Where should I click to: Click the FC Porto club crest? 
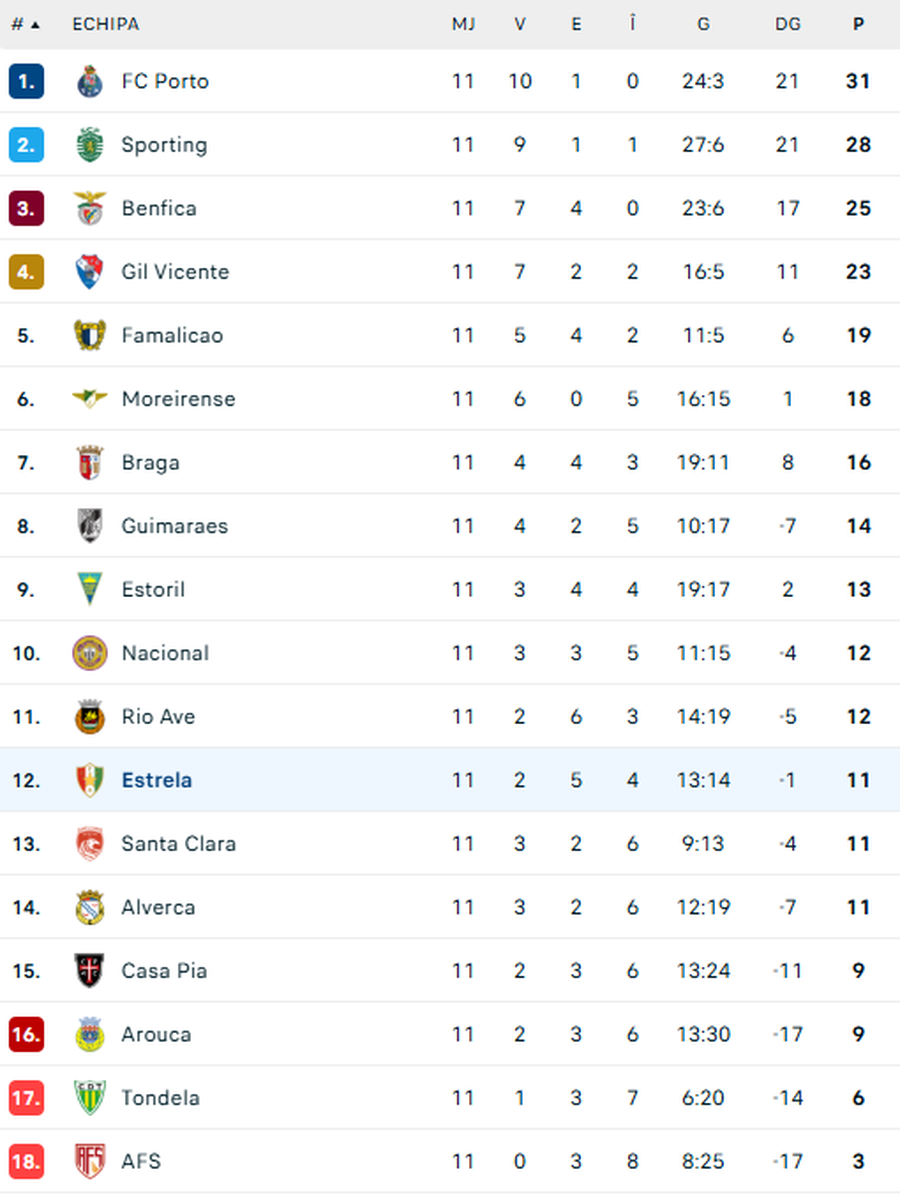pos(90,81)
